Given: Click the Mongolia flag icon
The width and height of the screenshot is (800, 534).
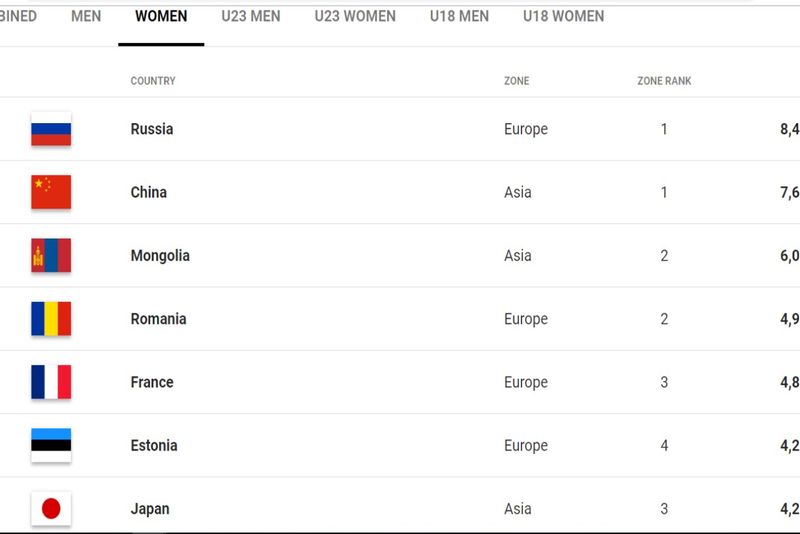Looking at the screenshot, I should pos(51,256).
